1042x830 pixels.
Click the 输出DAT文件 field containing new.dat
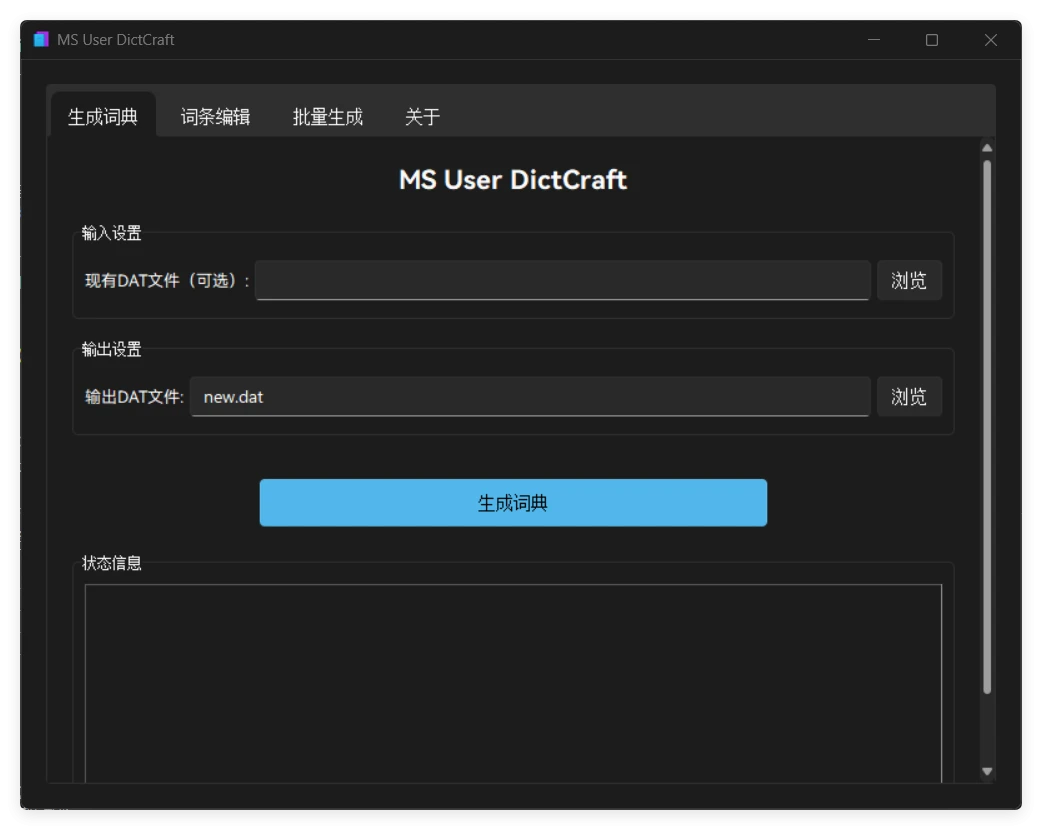[530, 397]
